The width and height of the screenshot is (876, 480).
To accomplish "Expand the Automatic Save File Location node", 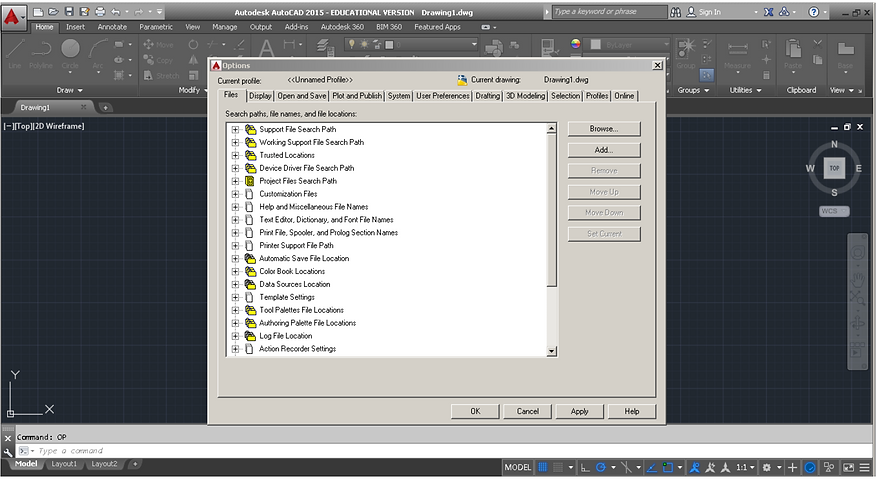I will (235, 259).
